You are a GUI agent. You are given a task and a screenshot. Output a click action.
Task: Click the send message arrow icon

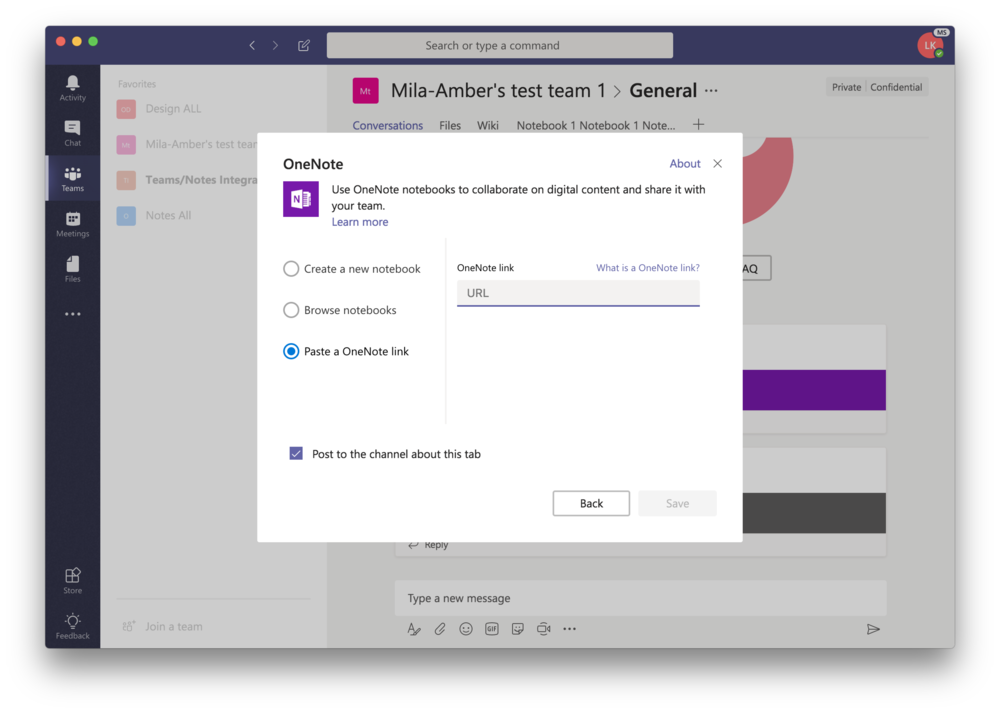pyautogui.click(x=873, y=629)
